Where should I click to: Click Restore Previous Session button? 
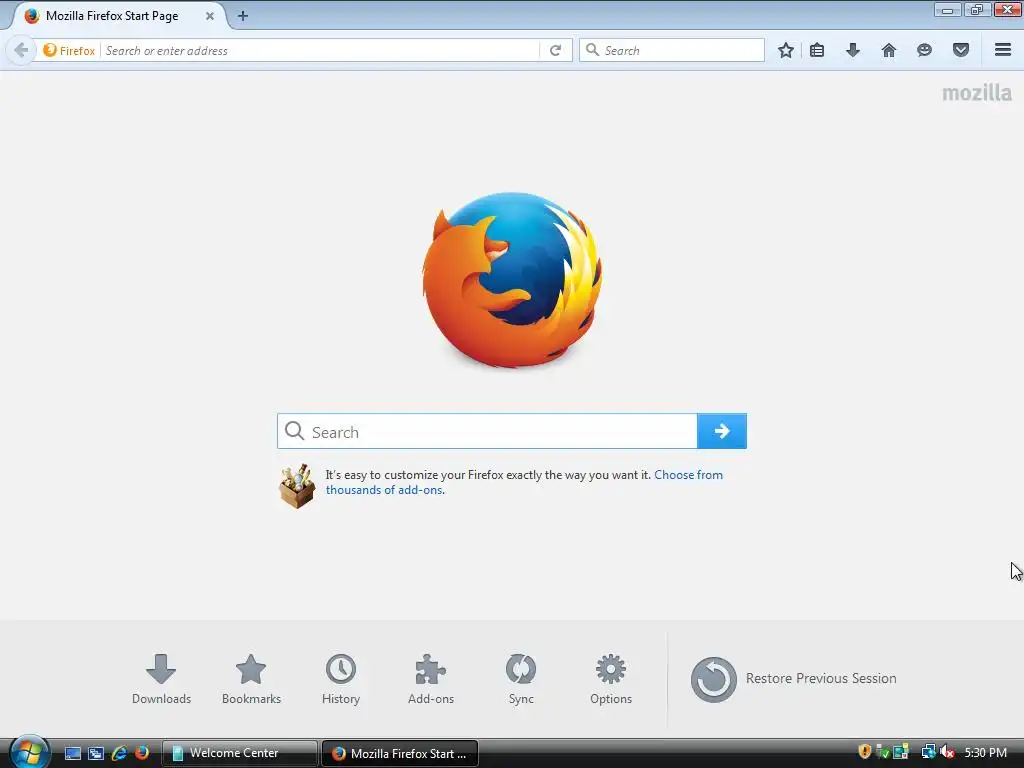793,679
